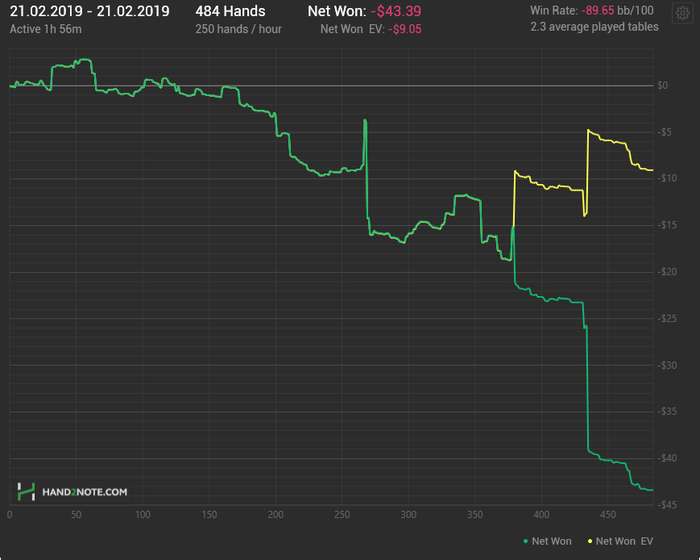Click the Win Rate -89.65 bb/100 text
The image size is (700, 560).
click(592, 11)
